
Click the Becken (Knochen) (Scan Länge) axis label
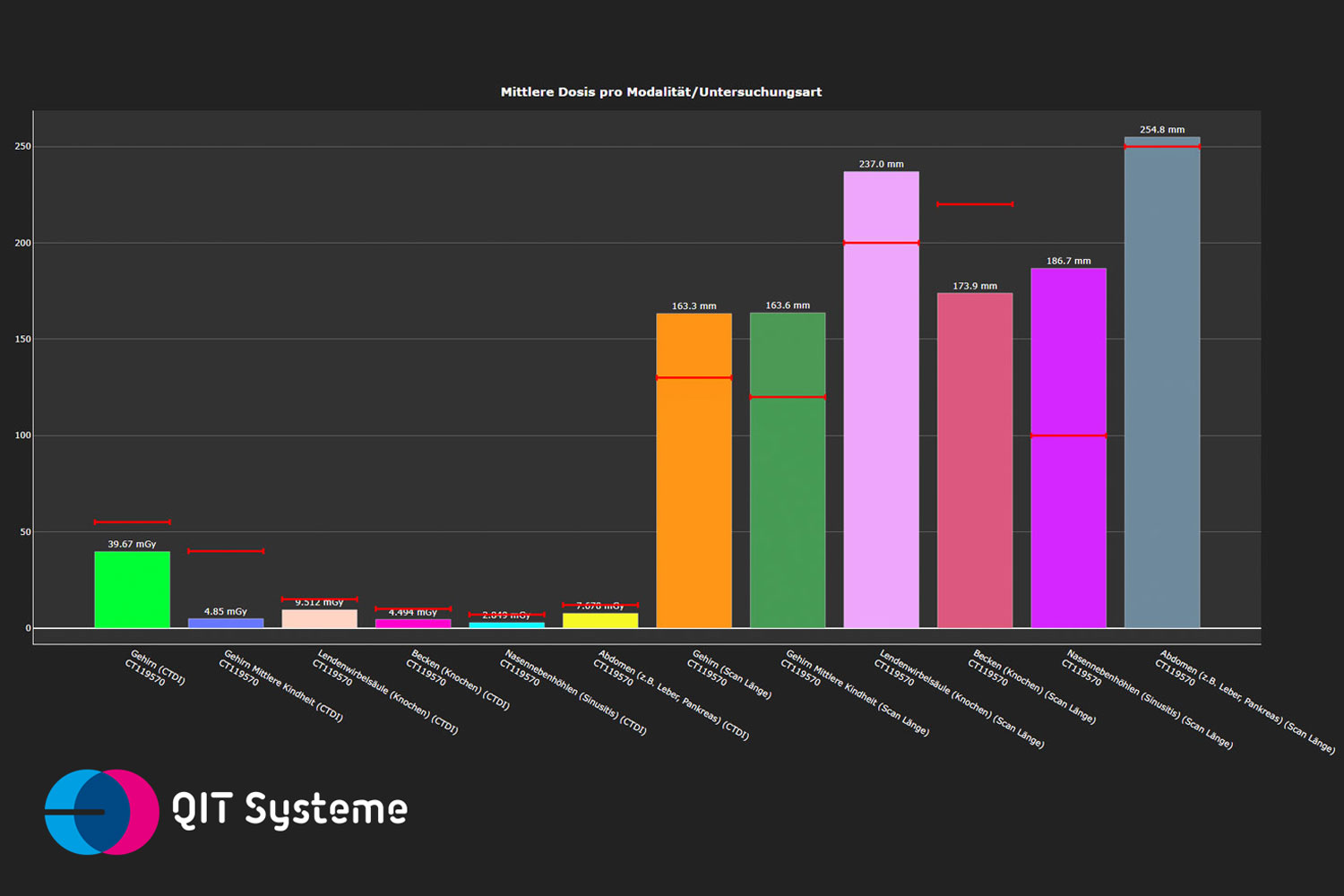coord(1032,687)
